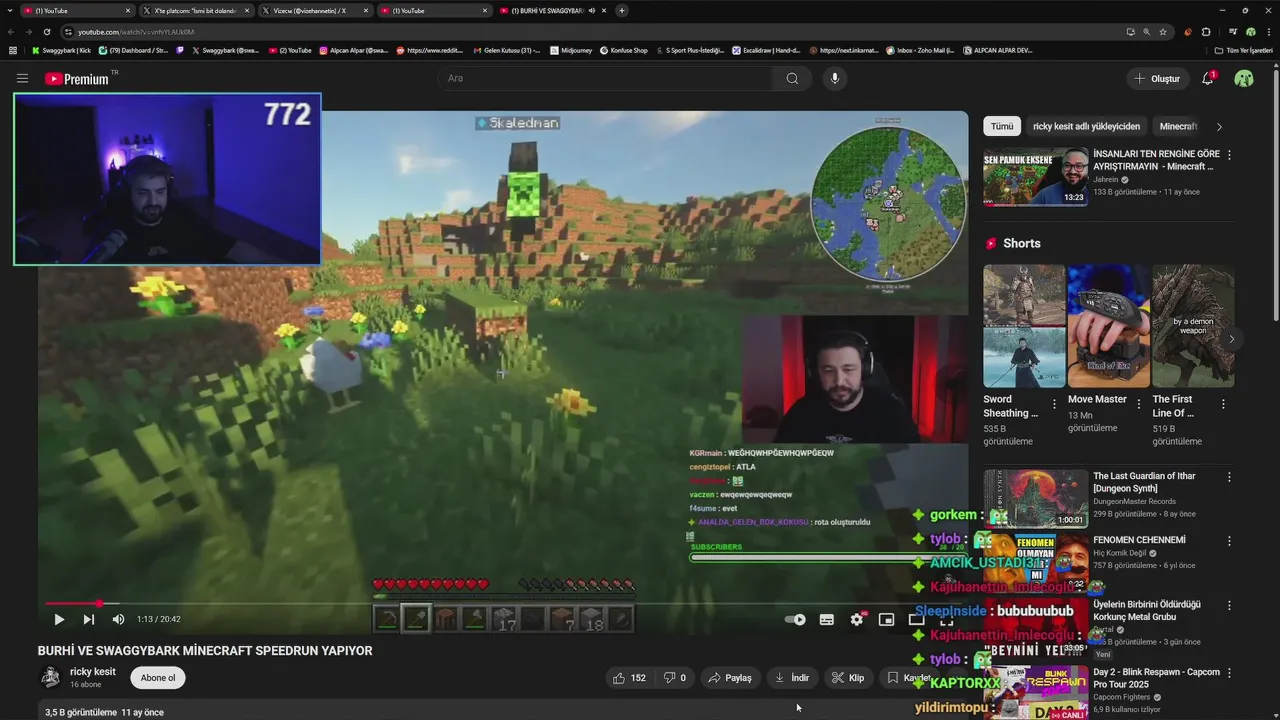Open 'The Last Guardian of Ithar' video title

point(1144,482)
